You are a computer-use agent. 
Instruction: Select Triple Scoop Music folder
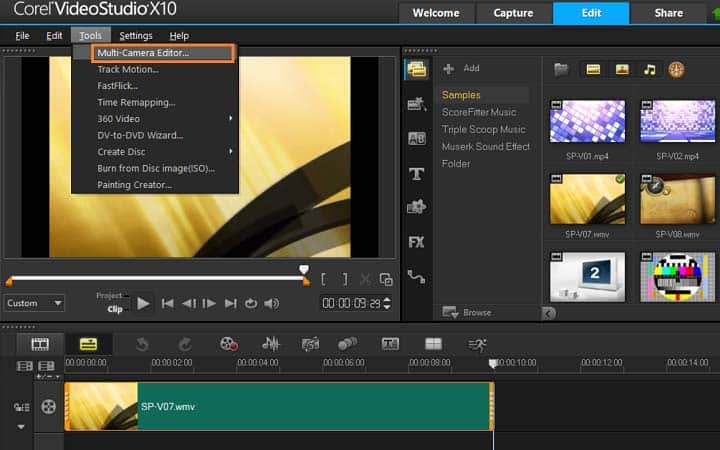coord(484,129)
